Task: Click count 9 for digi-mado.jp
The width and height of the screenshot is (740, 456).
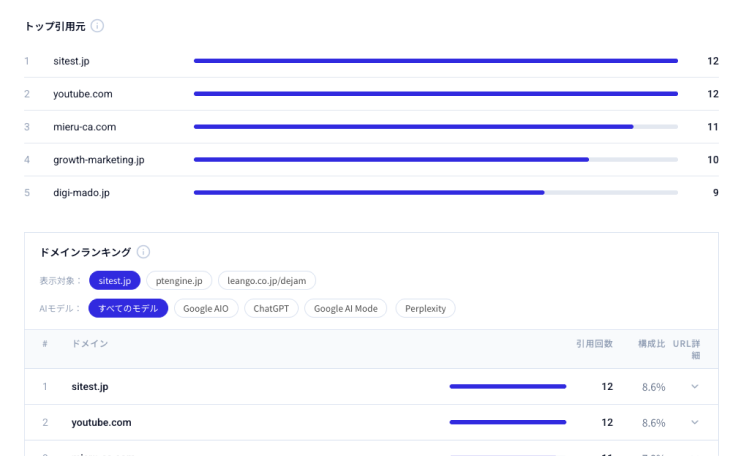Action: (x=715, y=193)
